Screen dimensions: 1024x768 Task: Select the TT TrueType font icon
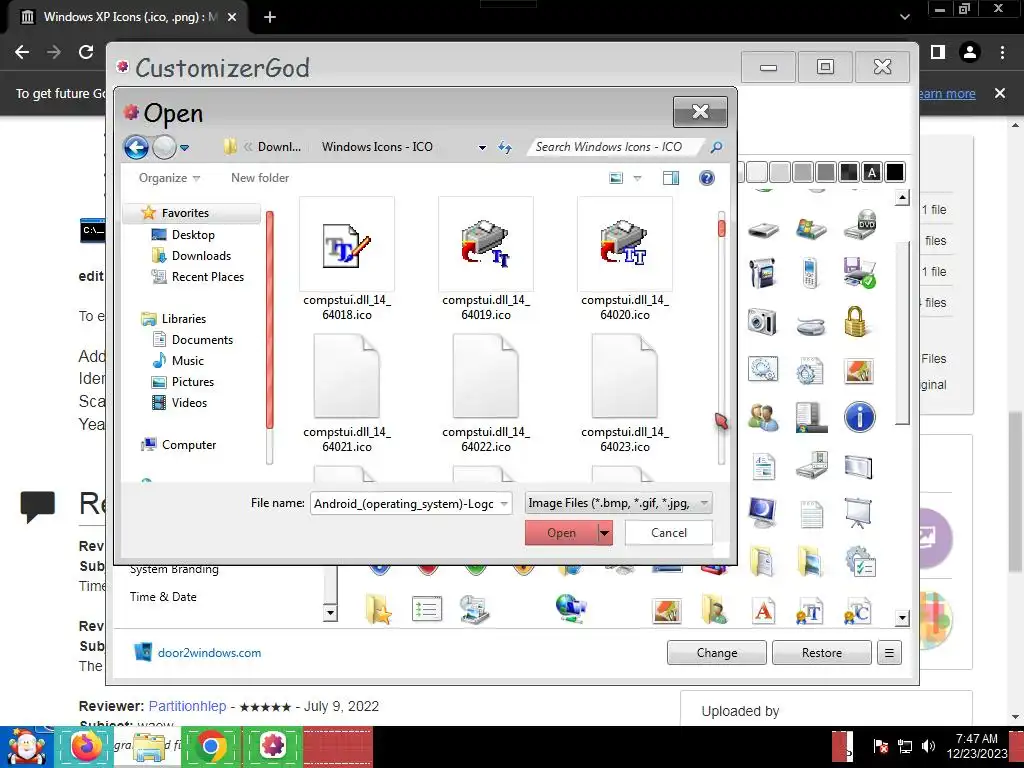tap(809, 612)
